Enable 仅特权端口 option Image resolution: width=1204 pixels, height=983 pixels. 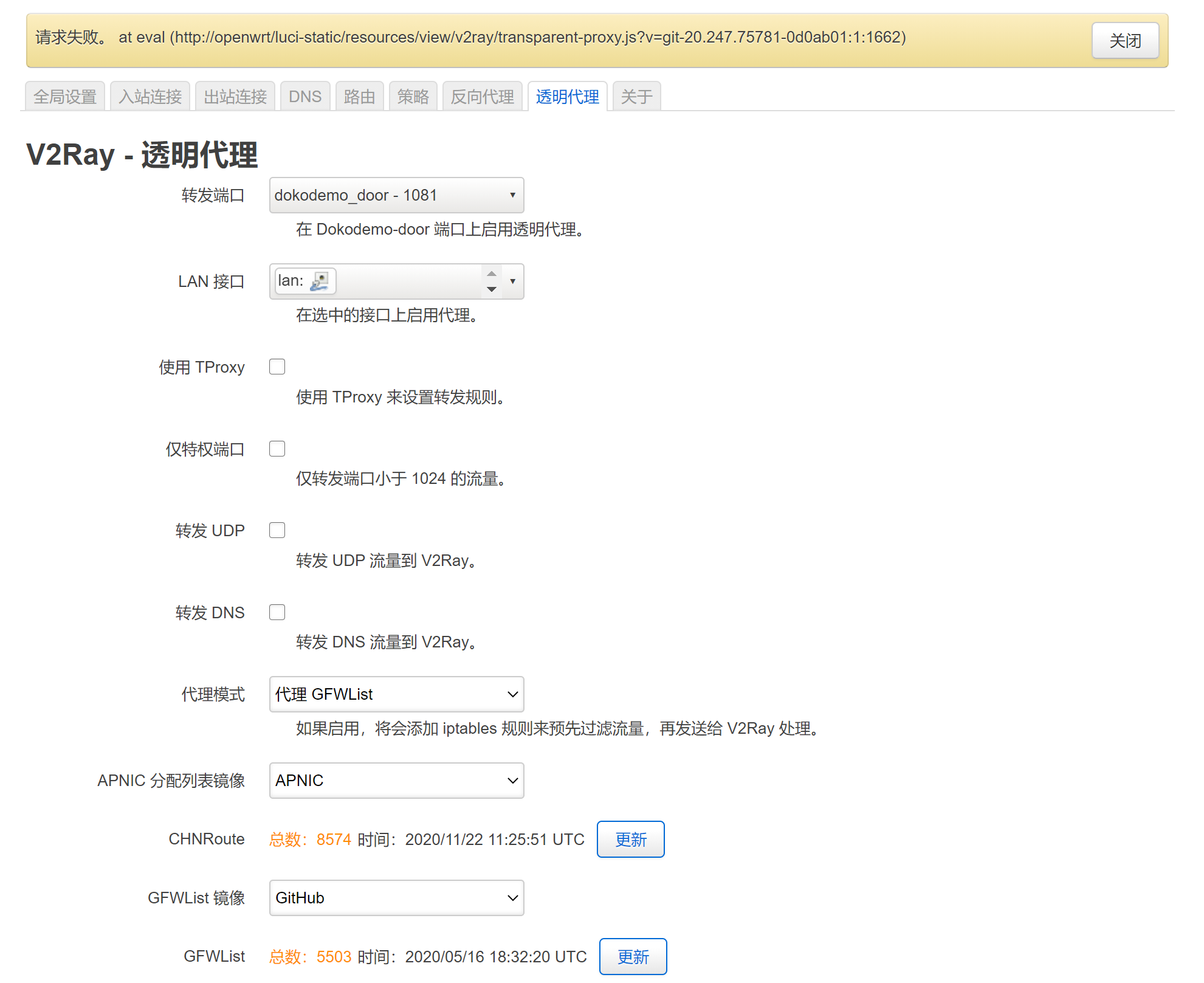coord(277,449)
